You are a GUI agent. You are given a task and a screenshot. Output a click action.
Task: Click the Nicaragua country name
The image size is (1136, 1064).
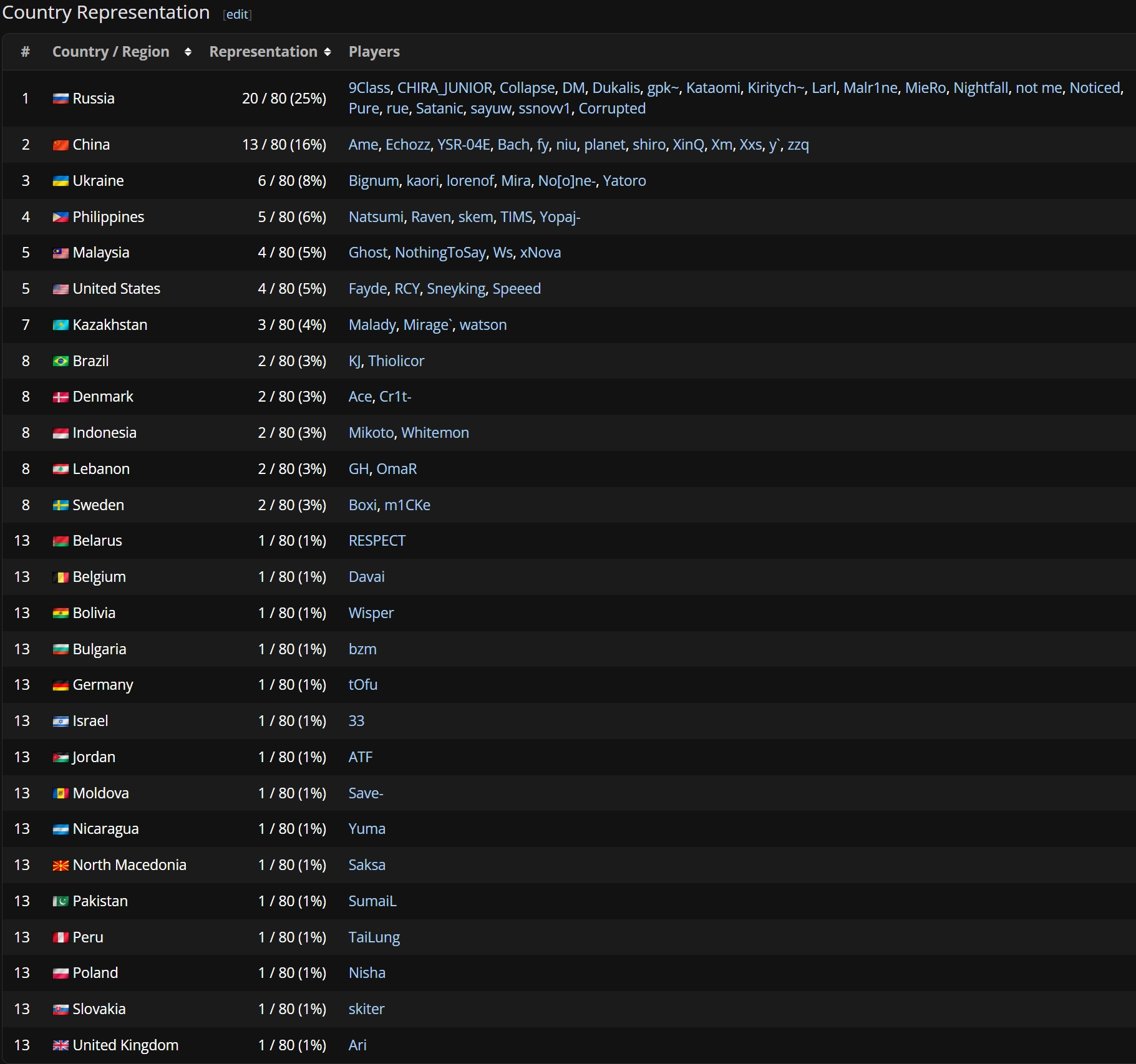(105, 829)
